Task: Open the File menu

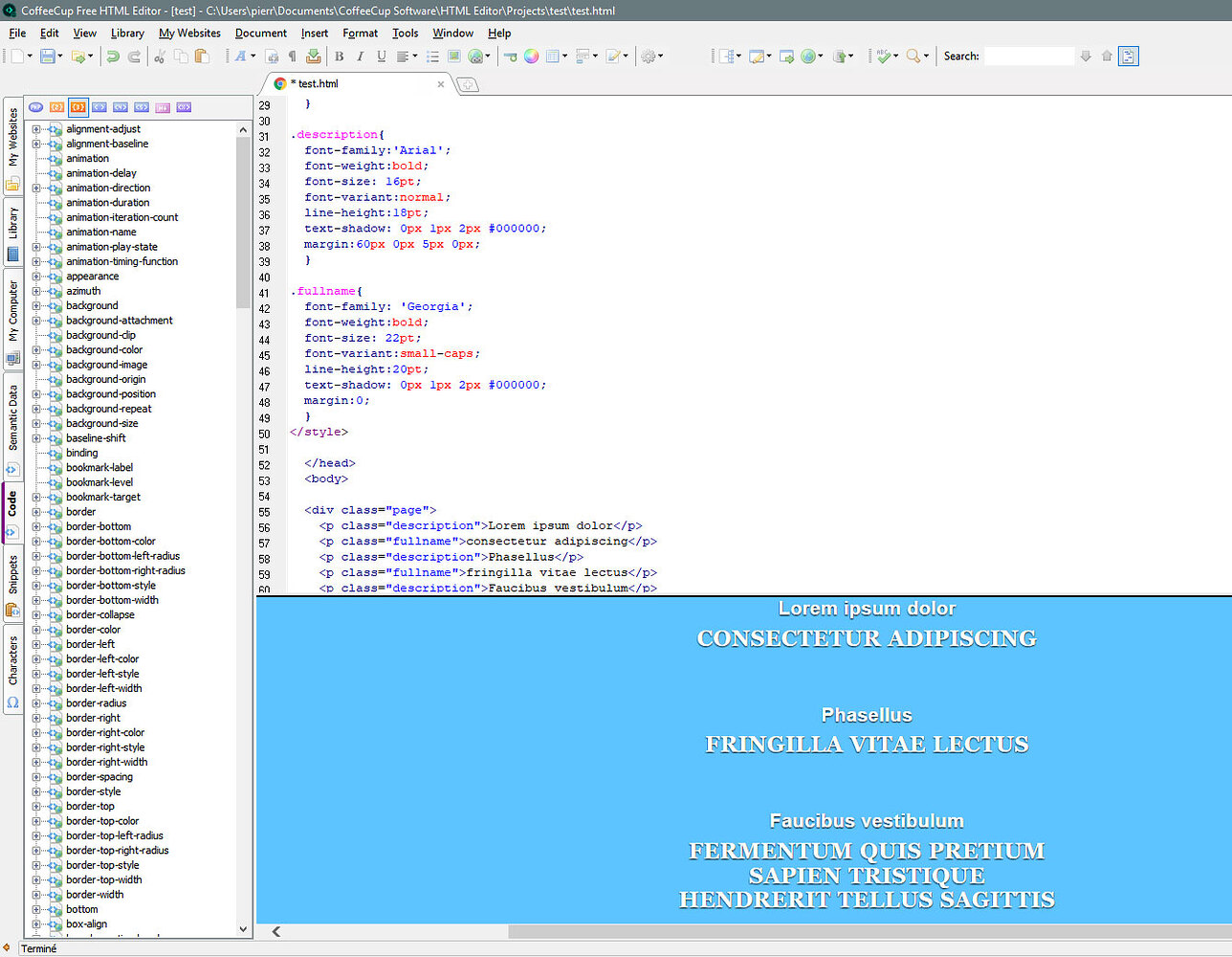Action: [17, 33]
